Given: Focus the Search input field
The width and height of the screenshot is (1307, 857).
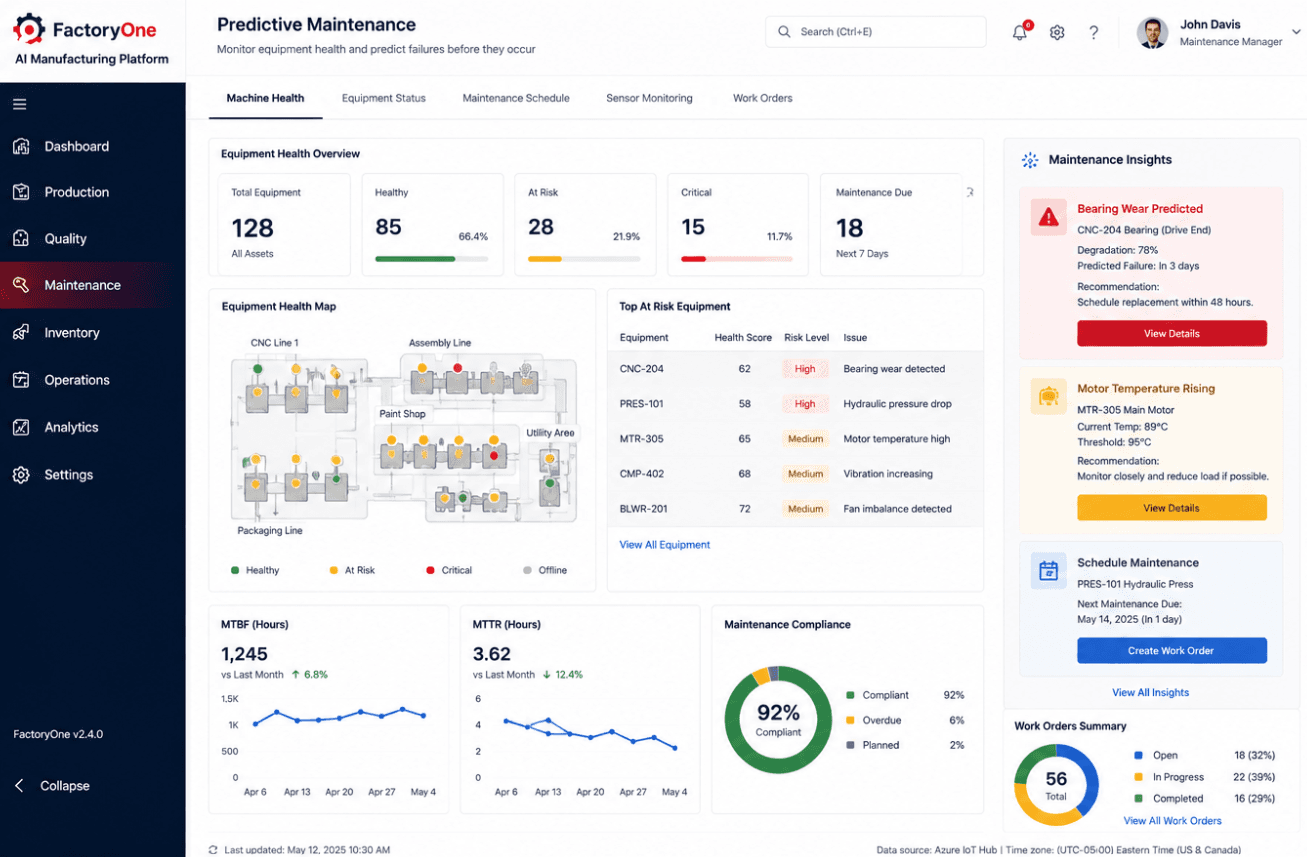Looking at the screenshot, I should click(876, 32).
